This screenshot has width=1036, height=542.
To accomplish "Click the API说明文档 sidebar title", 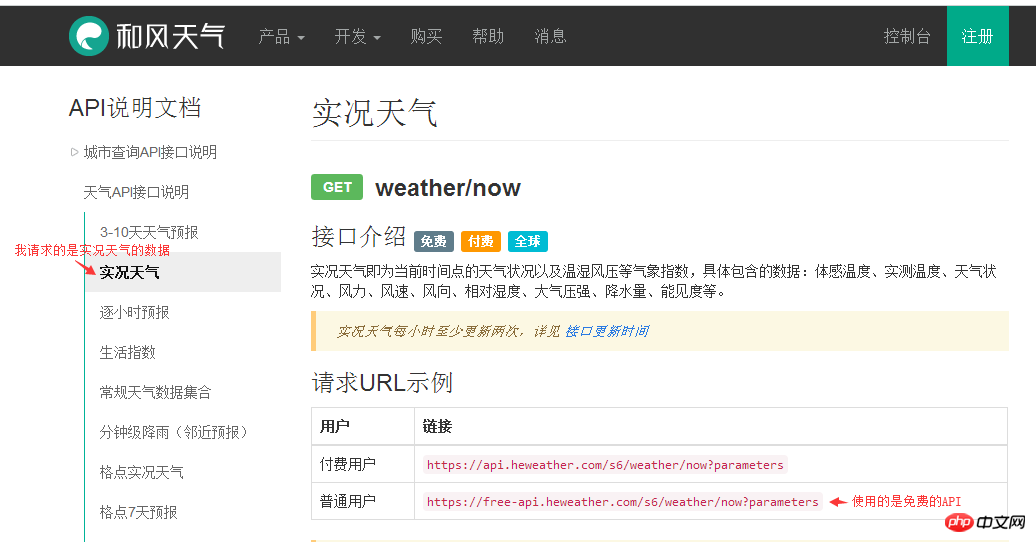I will [135, 108].
